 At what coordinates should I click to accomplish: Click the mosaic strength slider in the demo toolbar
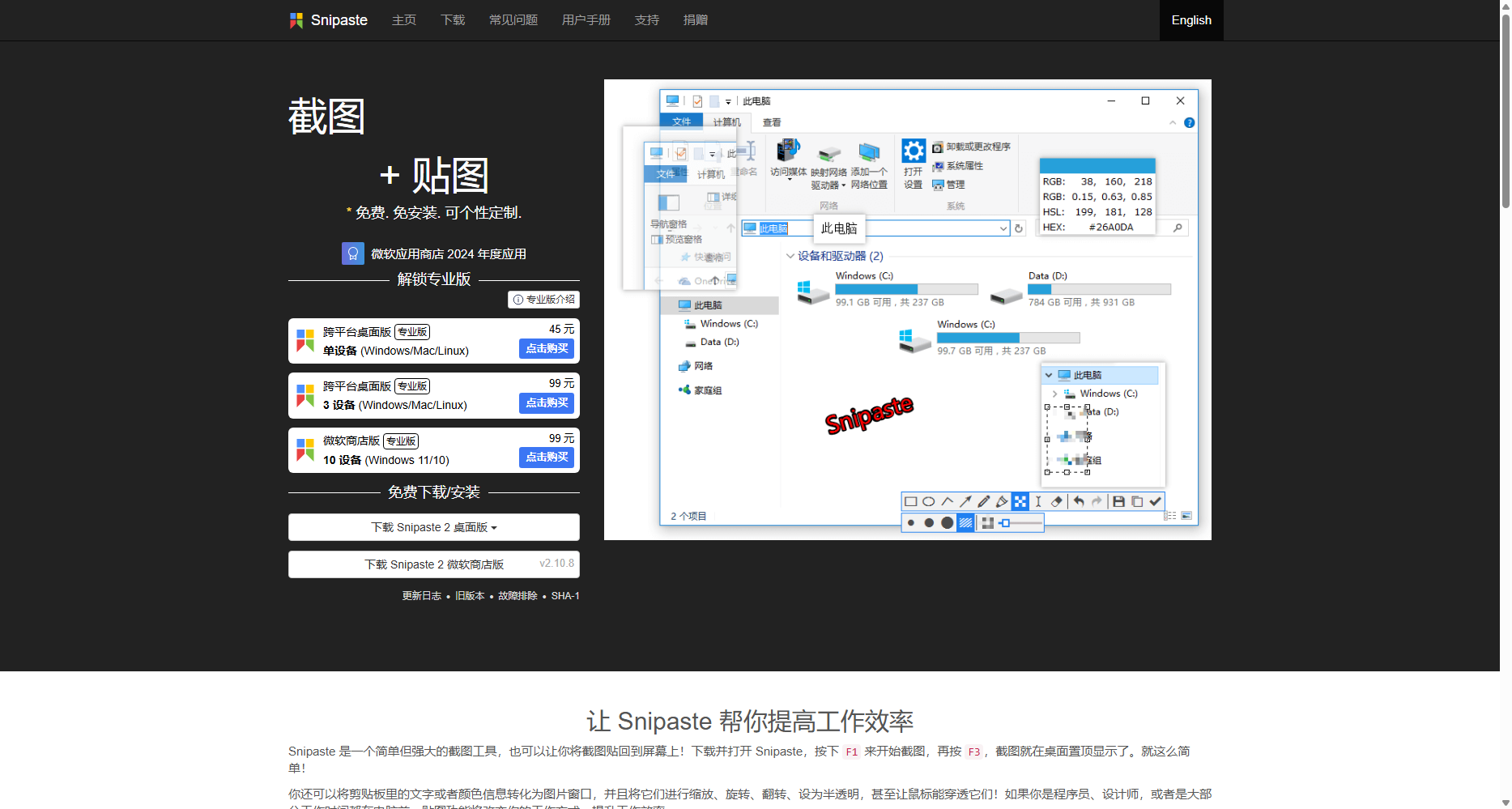pyautogui.click(x=1020, y=523)
